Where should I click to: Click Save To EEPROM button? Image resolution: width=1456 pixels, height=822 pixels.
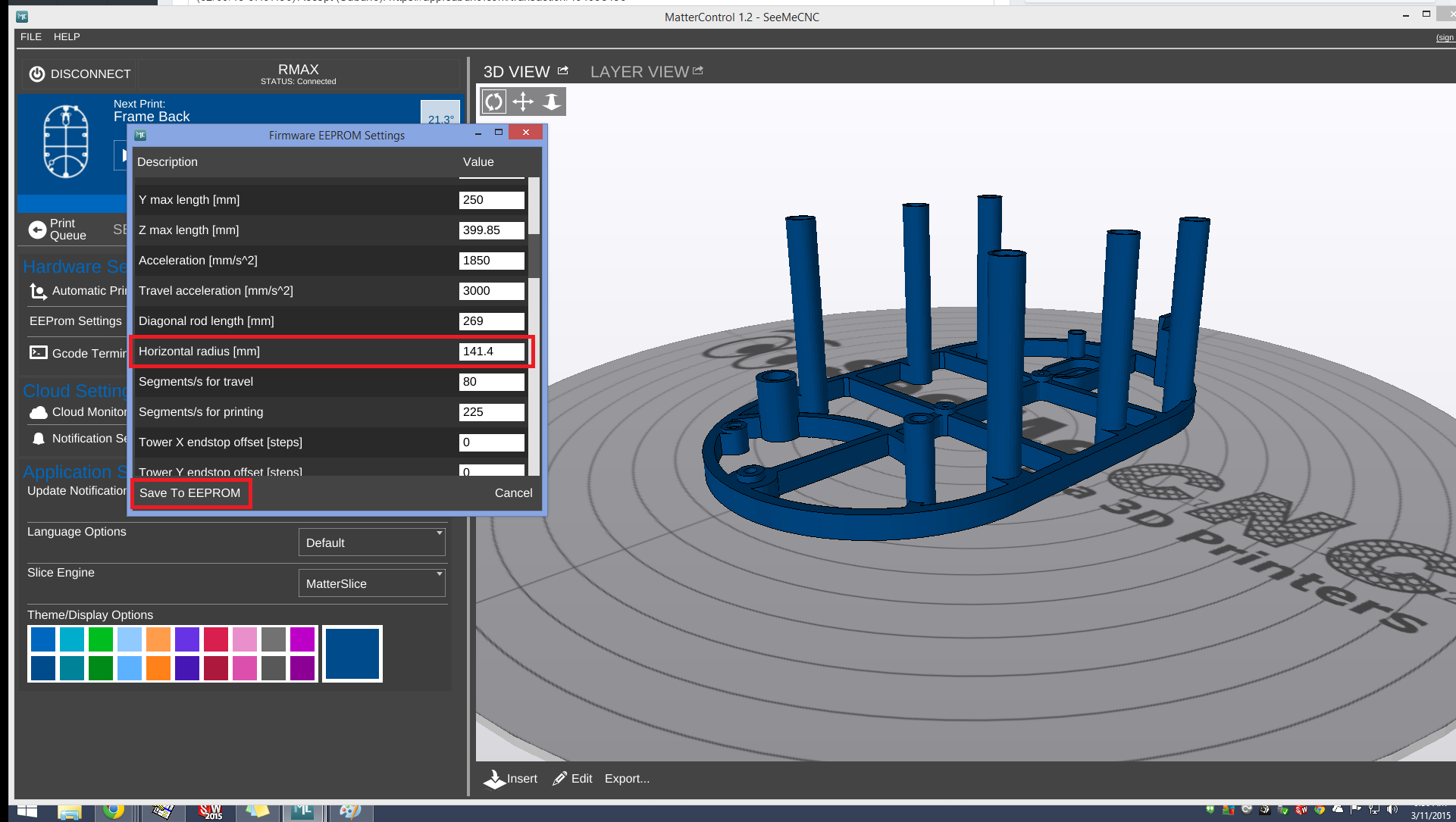click(189, 492)
